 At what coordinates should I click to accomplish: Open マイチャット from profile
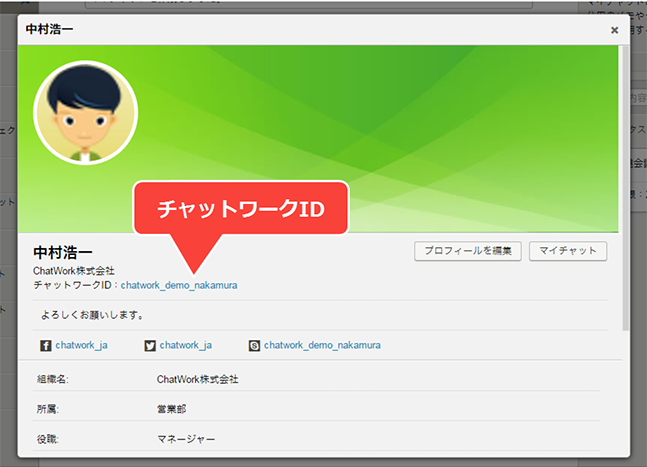[x=568, y=251]
